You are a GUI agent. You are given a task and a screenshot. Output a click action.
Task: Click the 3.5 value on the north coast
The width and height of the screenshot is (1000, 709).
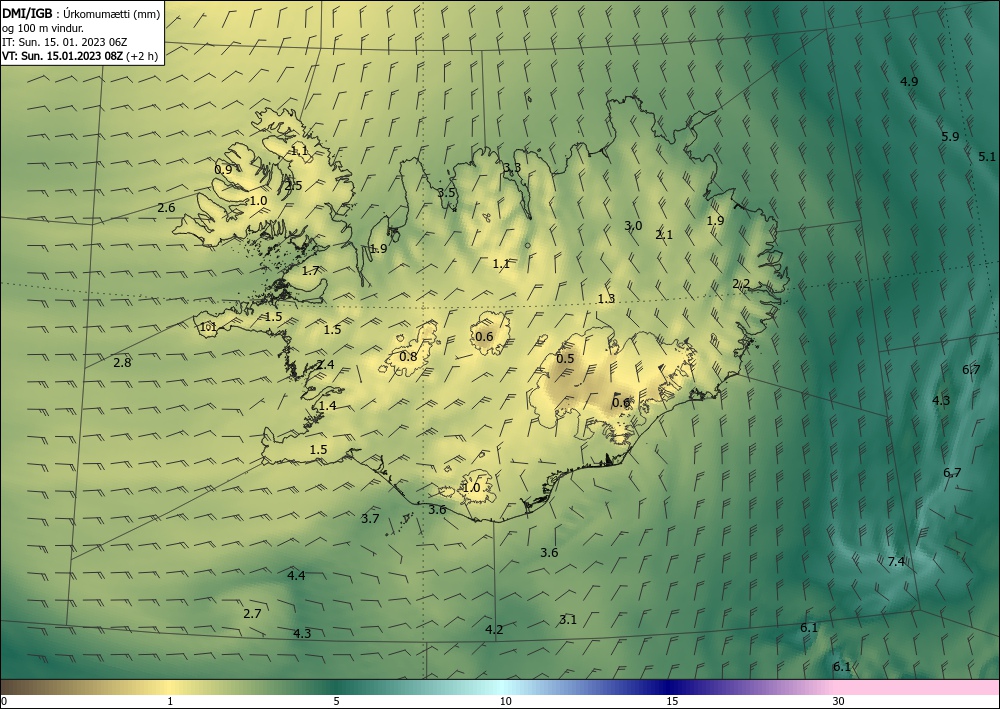coord(446,193)
